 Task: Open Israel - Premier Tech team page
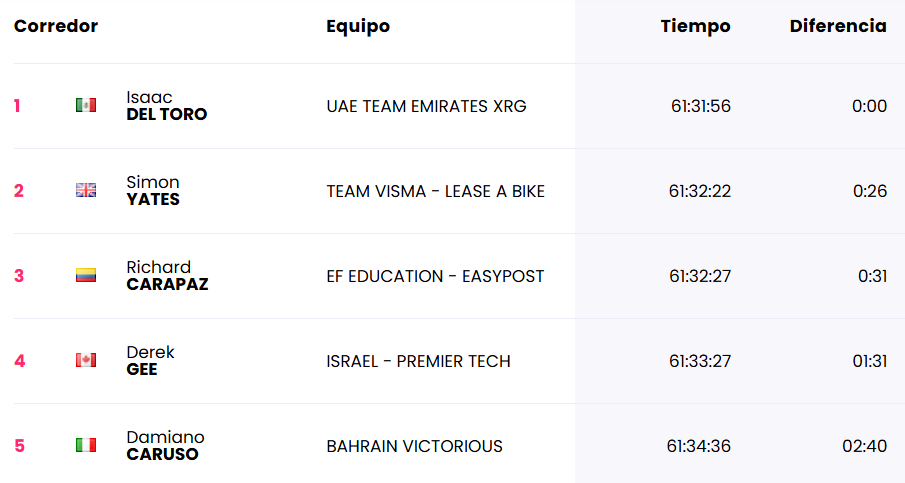(418, 361)
